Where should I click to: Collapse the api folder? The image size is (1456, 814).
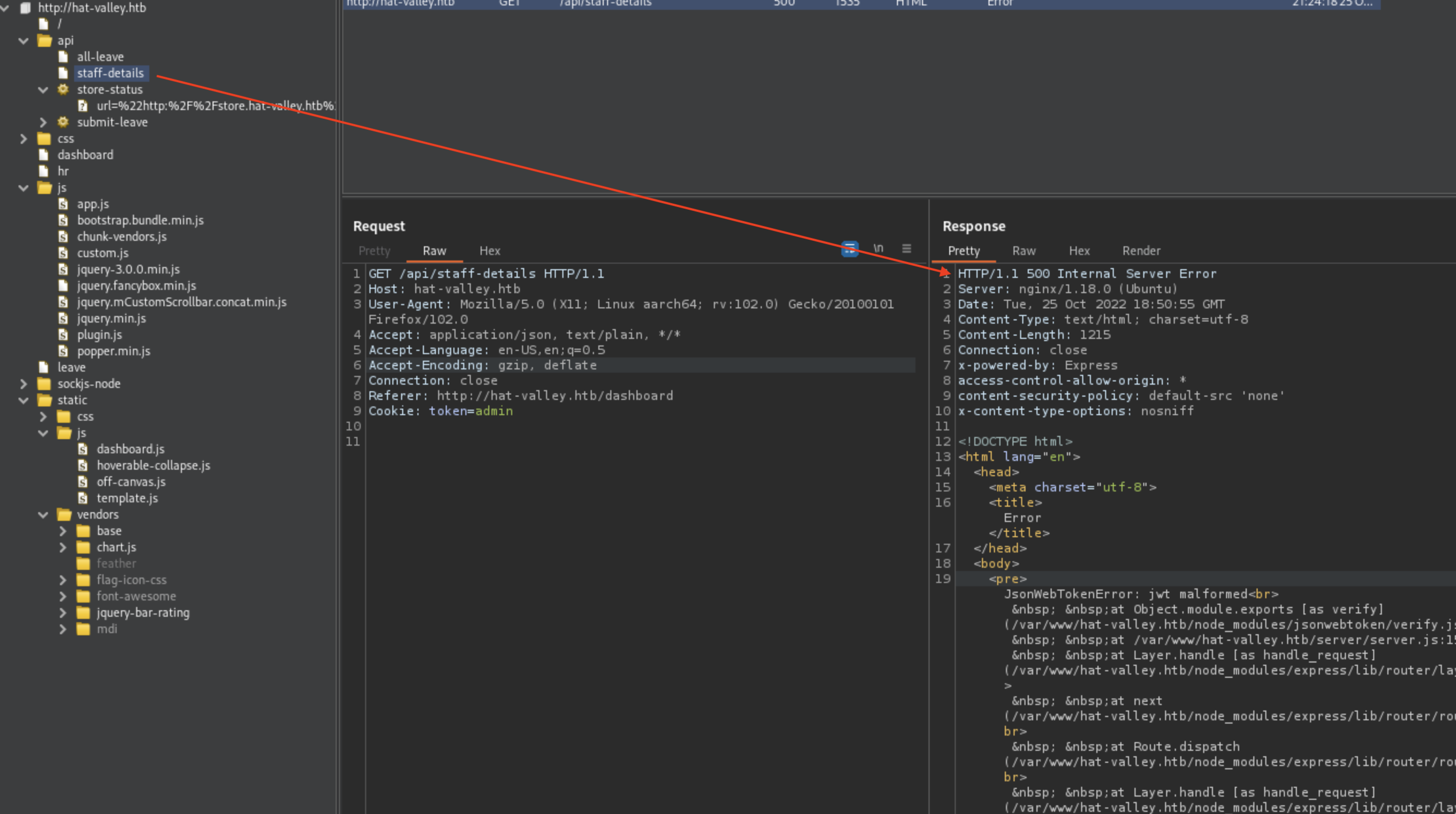tap(23, 41)
